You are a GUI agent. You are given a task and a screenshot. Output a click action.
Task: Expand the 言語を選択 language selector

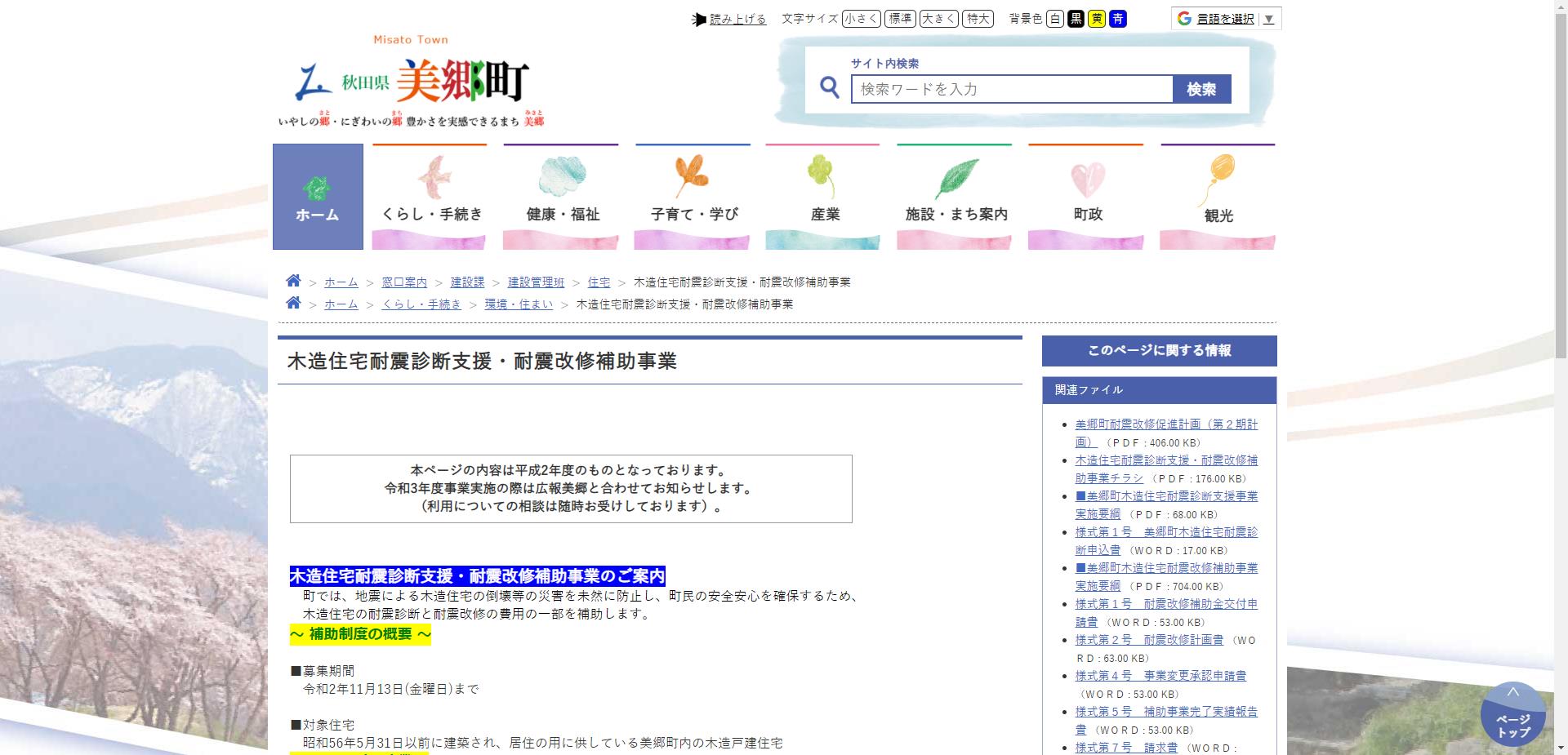(x=1225, y=18)
